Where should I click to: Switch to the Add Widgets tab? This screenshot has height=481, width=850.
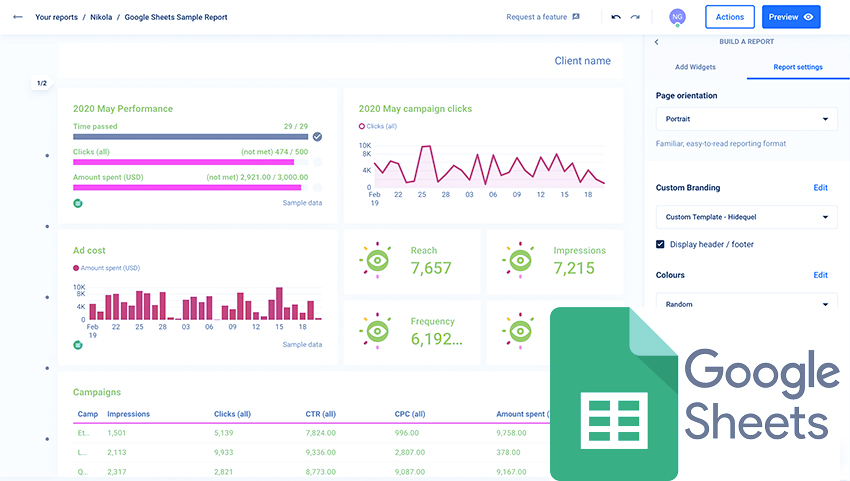click(x=694, y=67)
